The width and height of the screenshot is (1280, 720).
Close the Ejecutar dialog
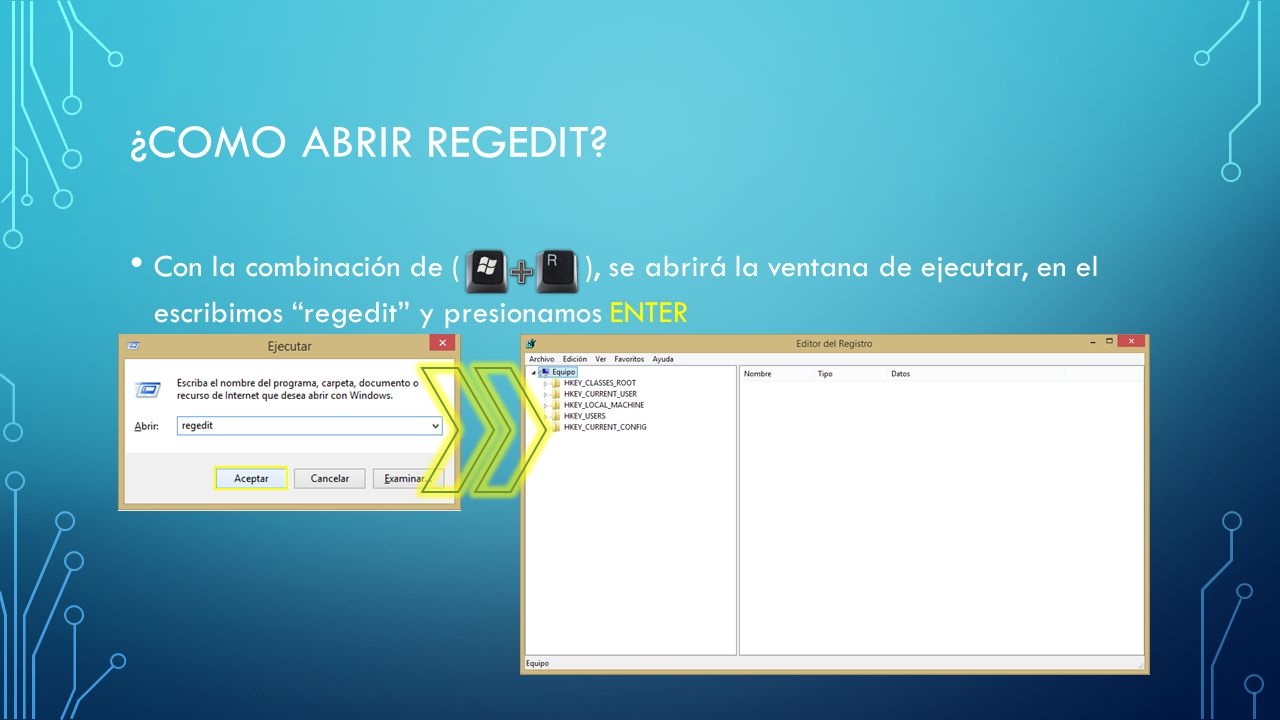[442, 343]
